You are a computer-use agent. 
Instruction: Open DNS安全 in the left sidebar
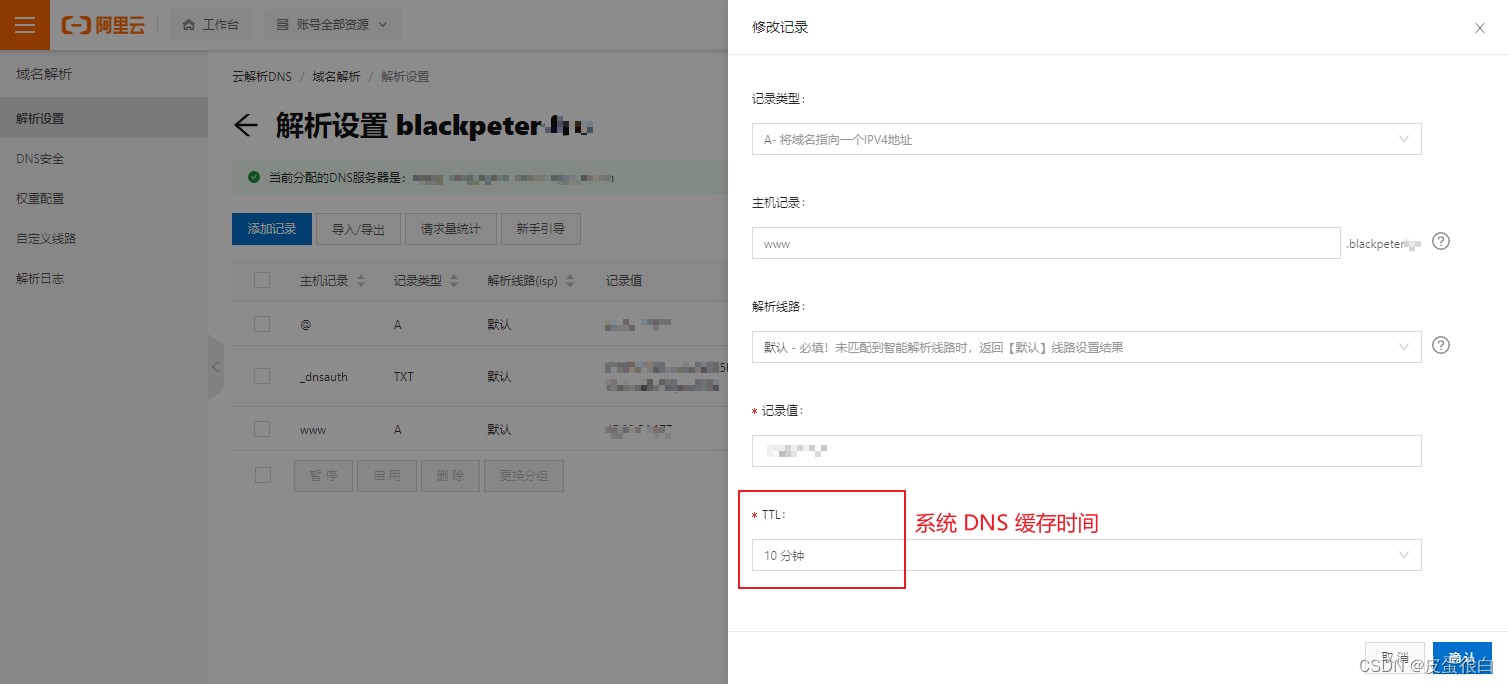coord(40,158)
